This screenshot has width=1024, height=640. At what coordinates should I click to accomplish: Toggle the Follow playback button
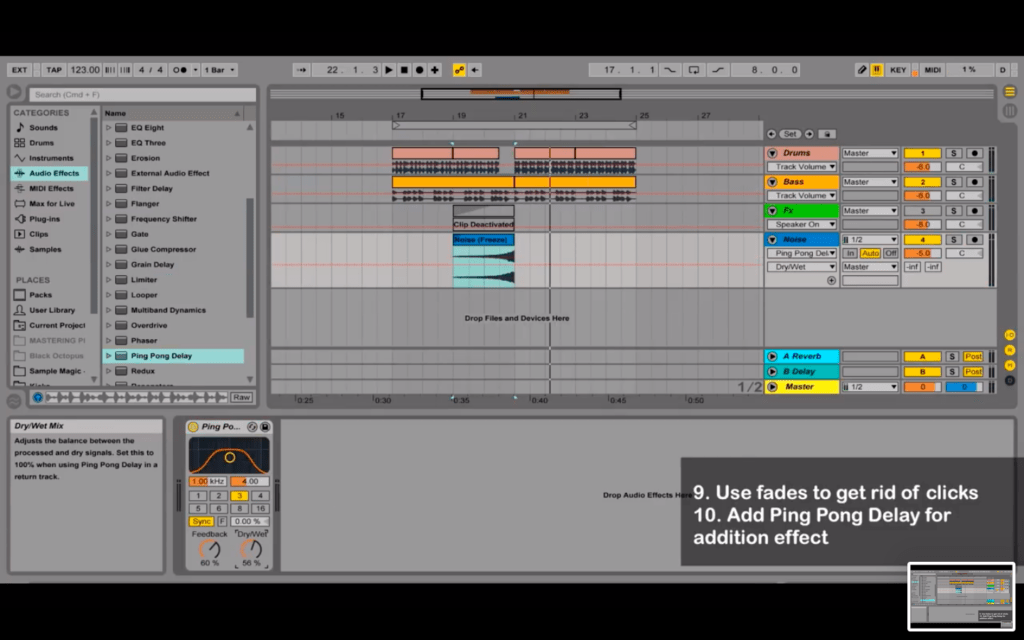[301, 70]
